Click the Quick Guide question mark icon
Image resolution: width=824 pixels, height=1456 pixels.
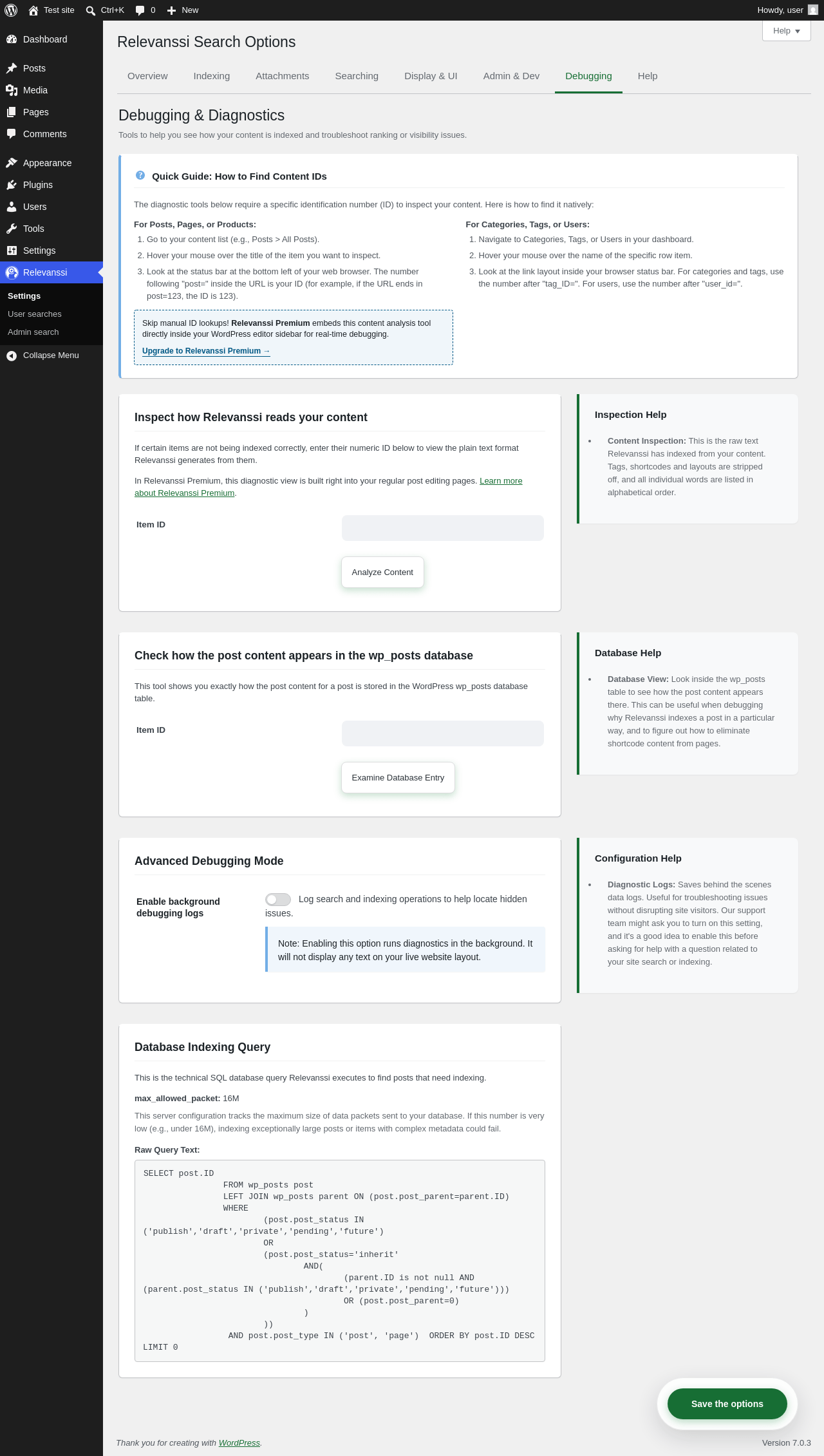[140, 175]
